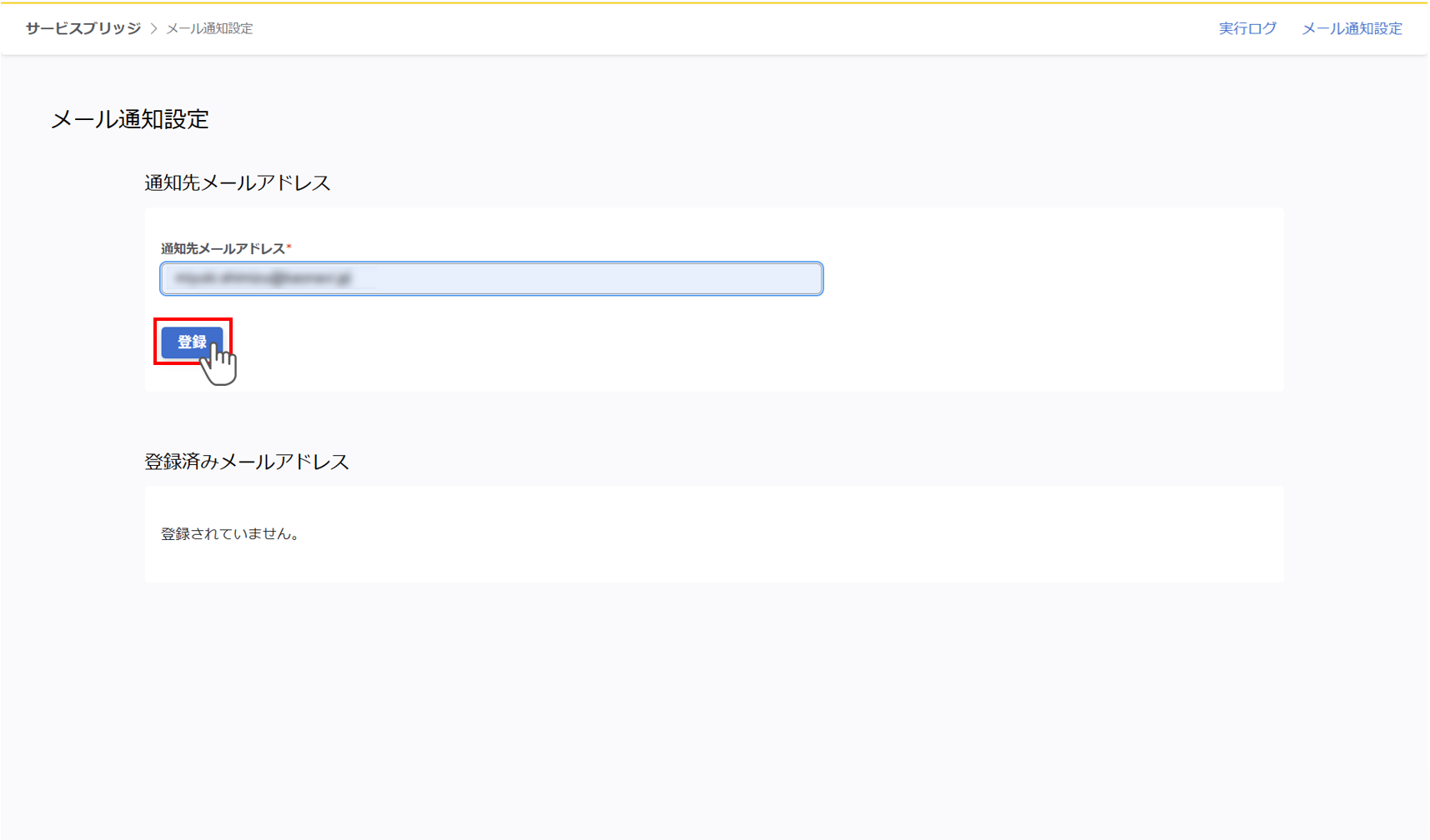The image size is (1430, 840).
Task: Open the 実行ログ page link
Action: point(1247,28)
